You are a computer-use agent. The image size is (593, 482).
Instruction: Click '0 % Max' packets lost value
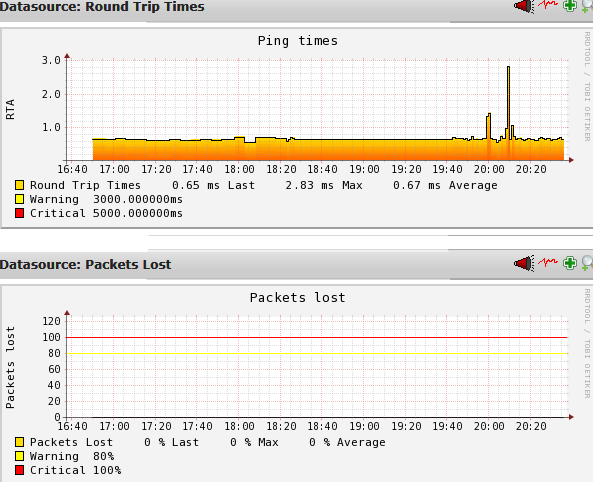[254, 442]
